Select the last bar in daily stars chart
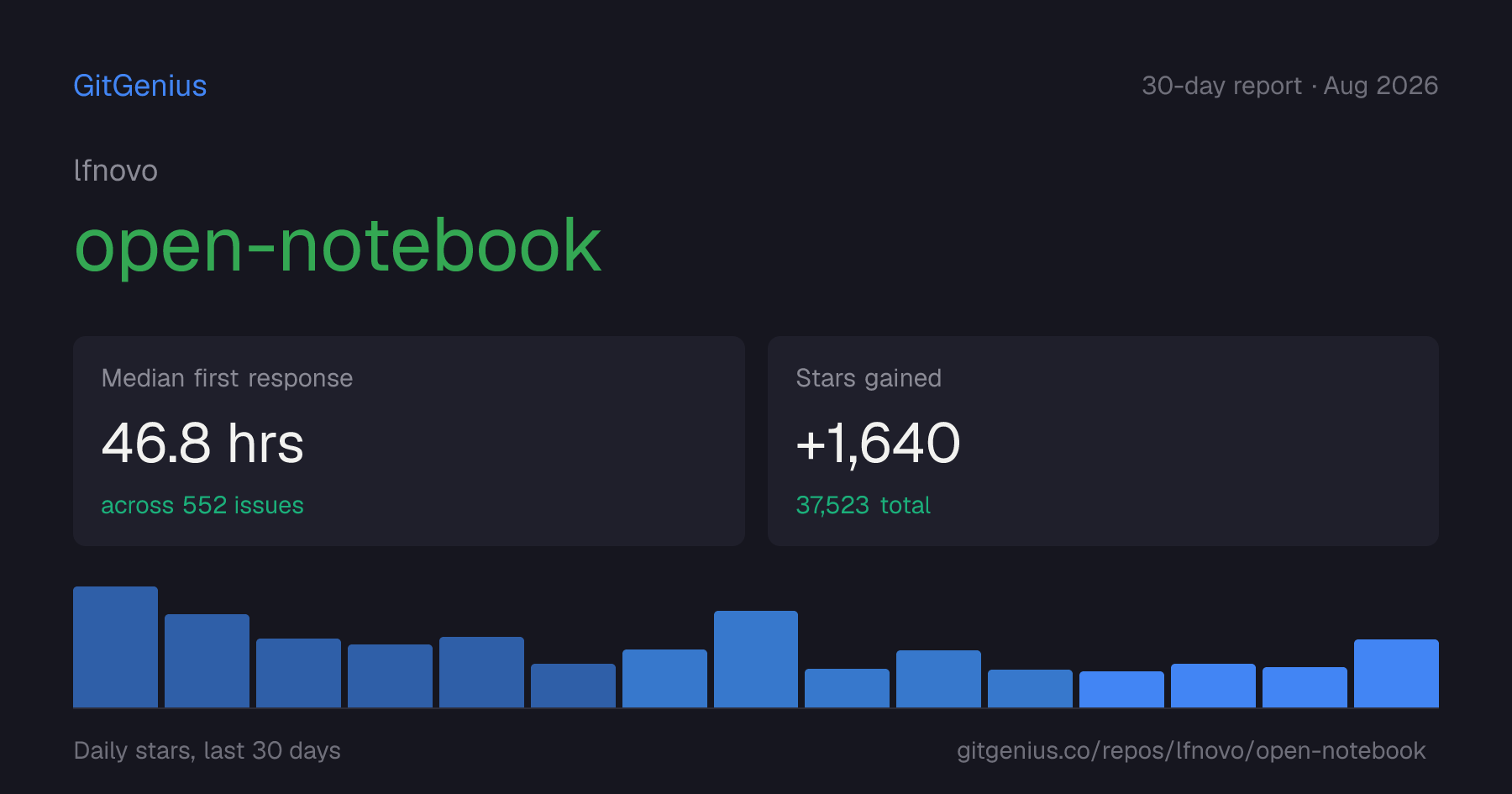The image size is (1512, 794). [1396, 673]
